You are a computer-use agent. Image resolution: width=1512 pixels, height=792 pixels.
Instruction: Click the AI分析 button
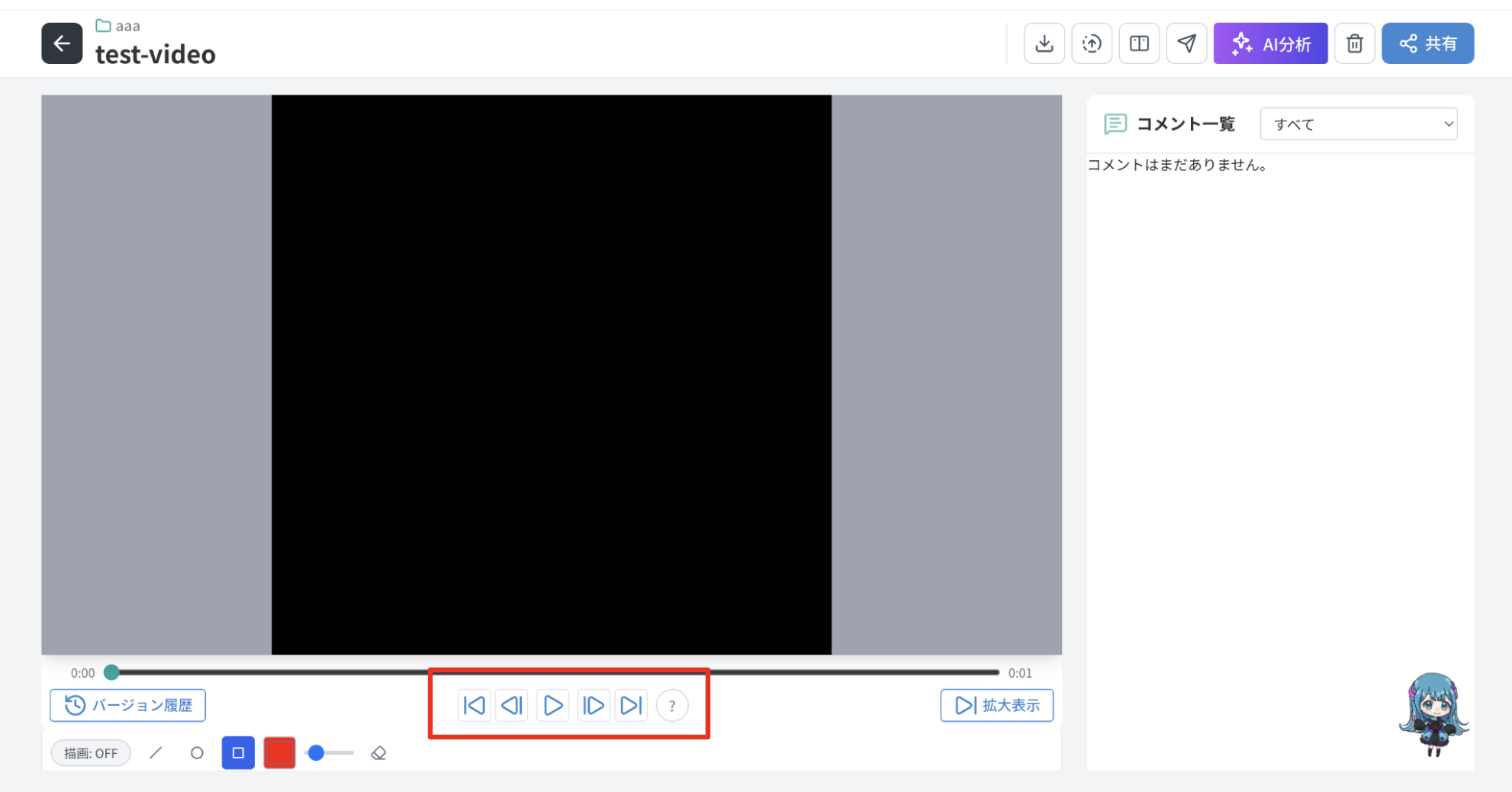point(1270,43)
